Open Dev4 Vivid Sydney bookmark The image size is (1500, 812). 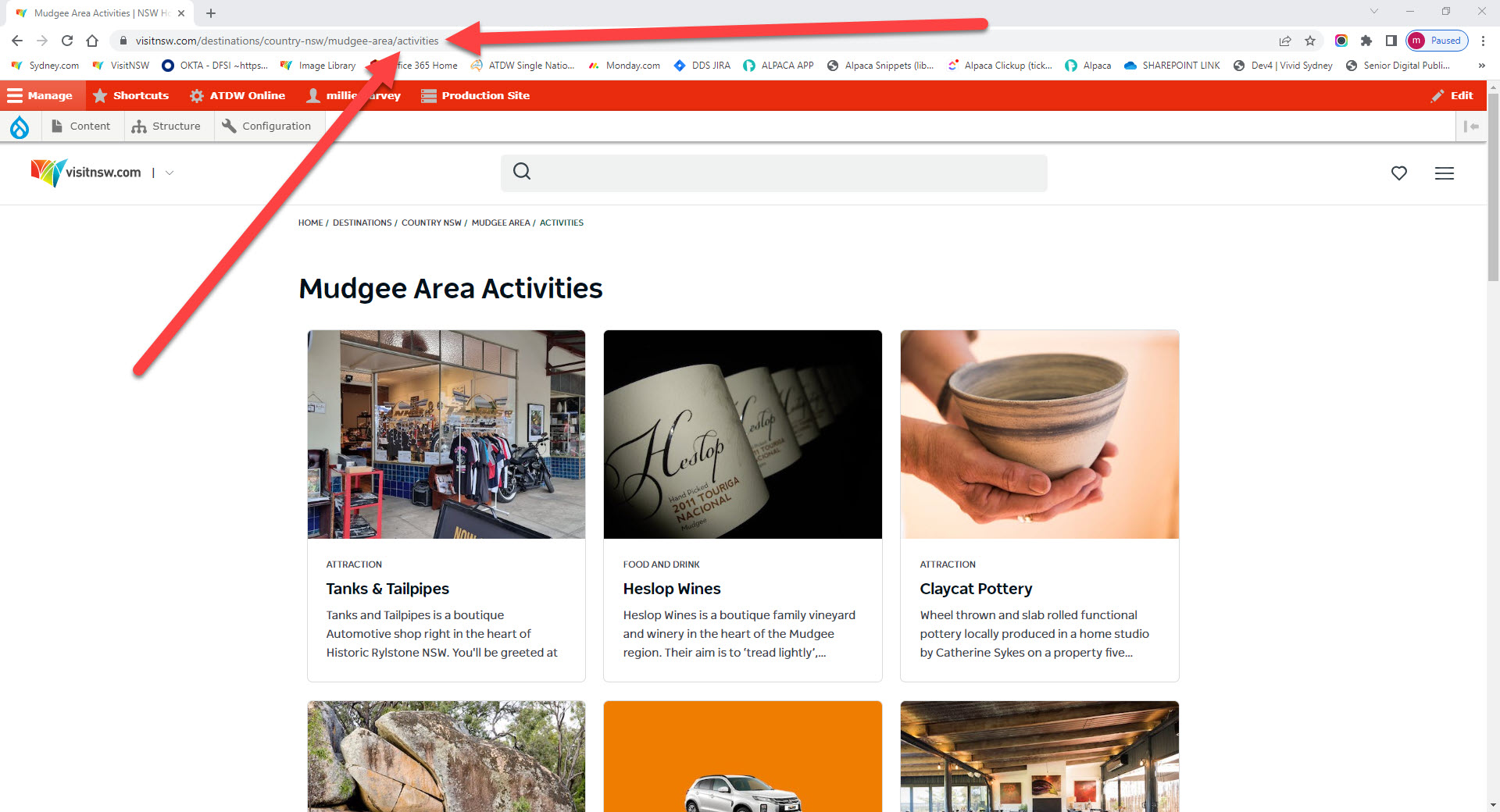pyautogui.click(x=1283, y=66)
